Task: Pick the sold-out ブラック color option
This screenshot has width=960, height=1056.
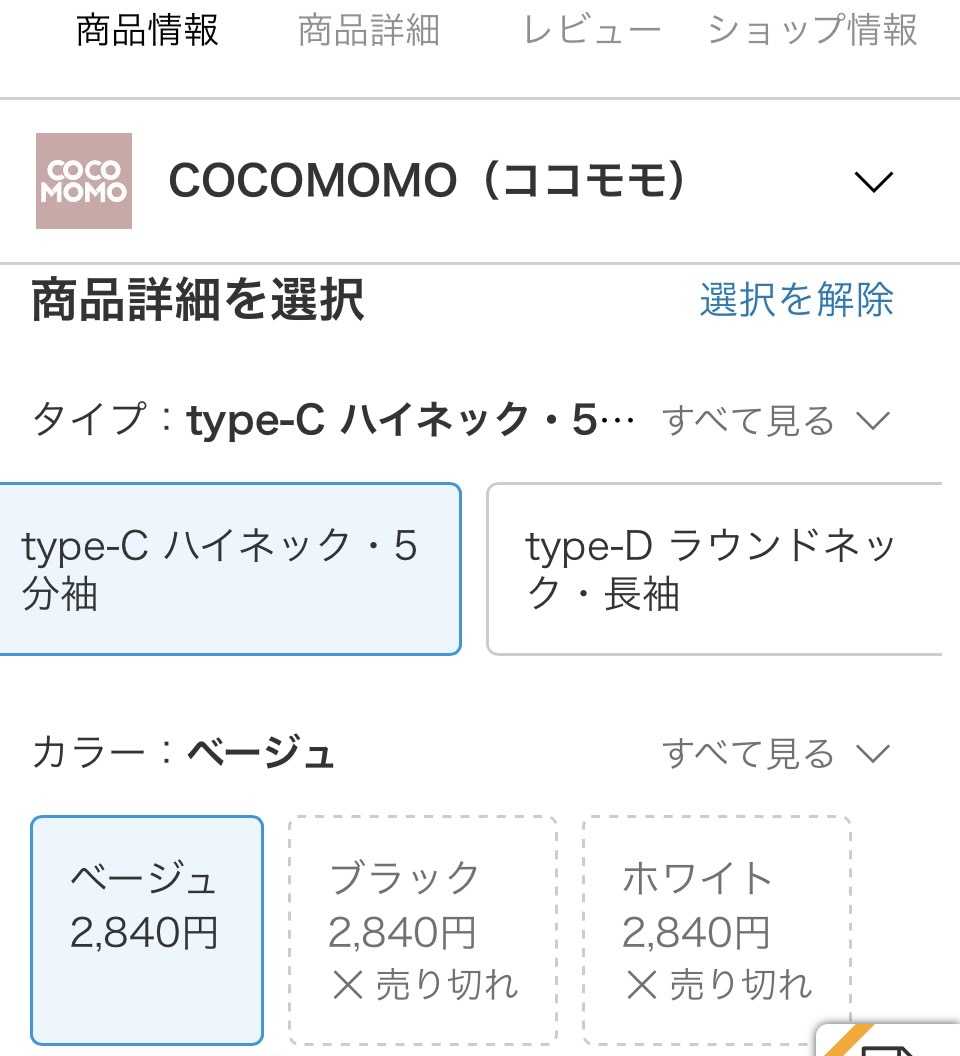Action: click(422, 930)
